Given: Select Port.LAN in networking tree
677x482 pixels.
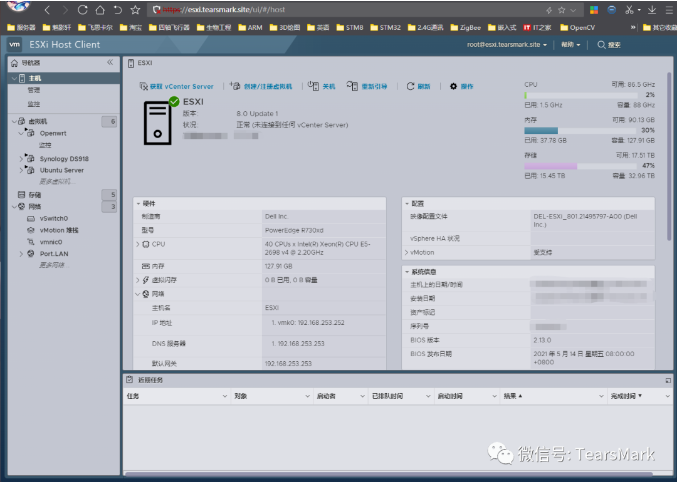Looking at the screenshot, I should (x=54, y=254).
